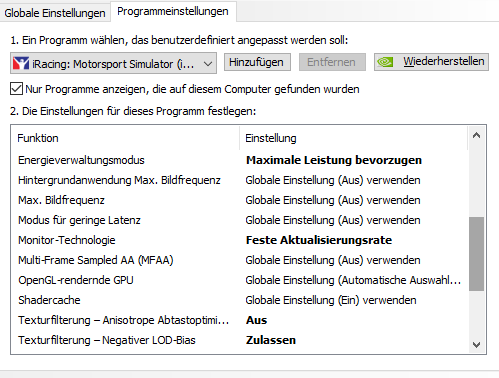Viewport: 499px width, 378px height.
Task: Open setting value for Hintergrundanwendung Max. Bildfrequenz
Action: click(333, 180)
